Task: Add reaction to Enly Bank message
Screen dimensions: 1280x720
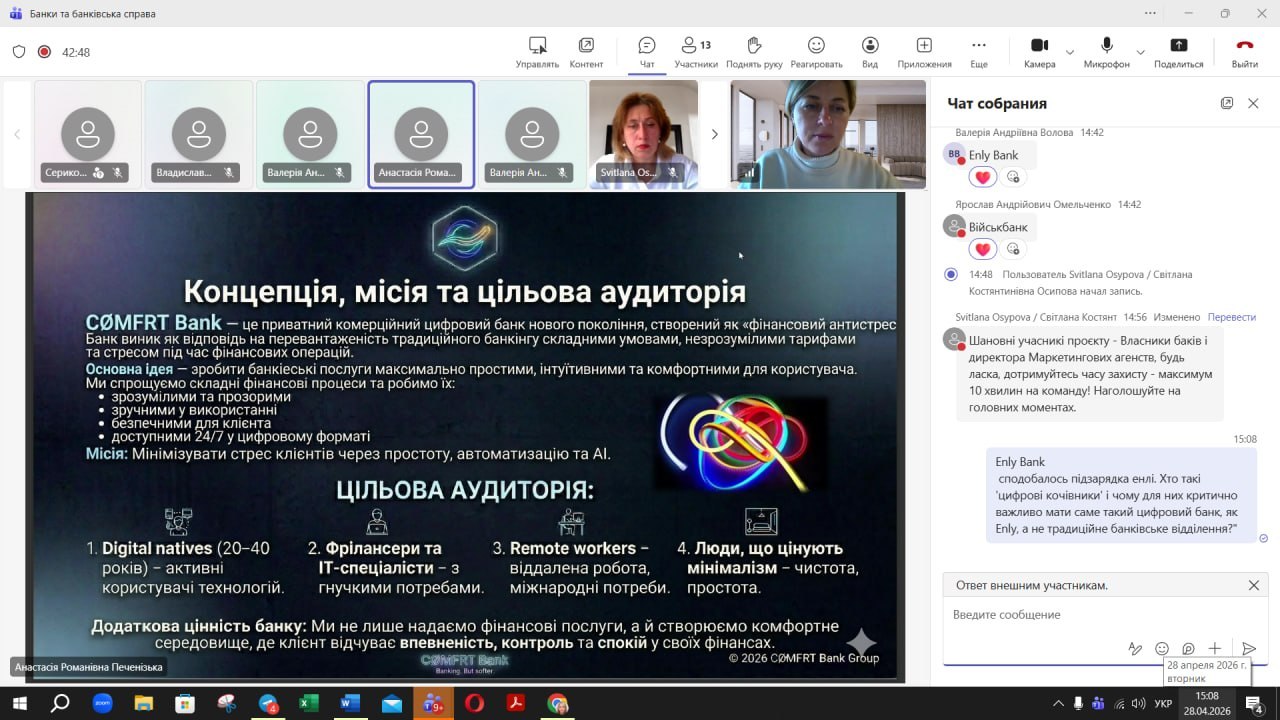Action: tap(1013, 177)
